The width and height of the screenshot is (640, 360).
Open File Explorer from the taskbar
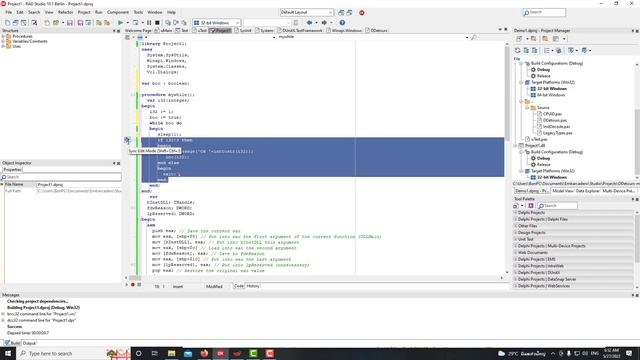click(x=171, y=353)
